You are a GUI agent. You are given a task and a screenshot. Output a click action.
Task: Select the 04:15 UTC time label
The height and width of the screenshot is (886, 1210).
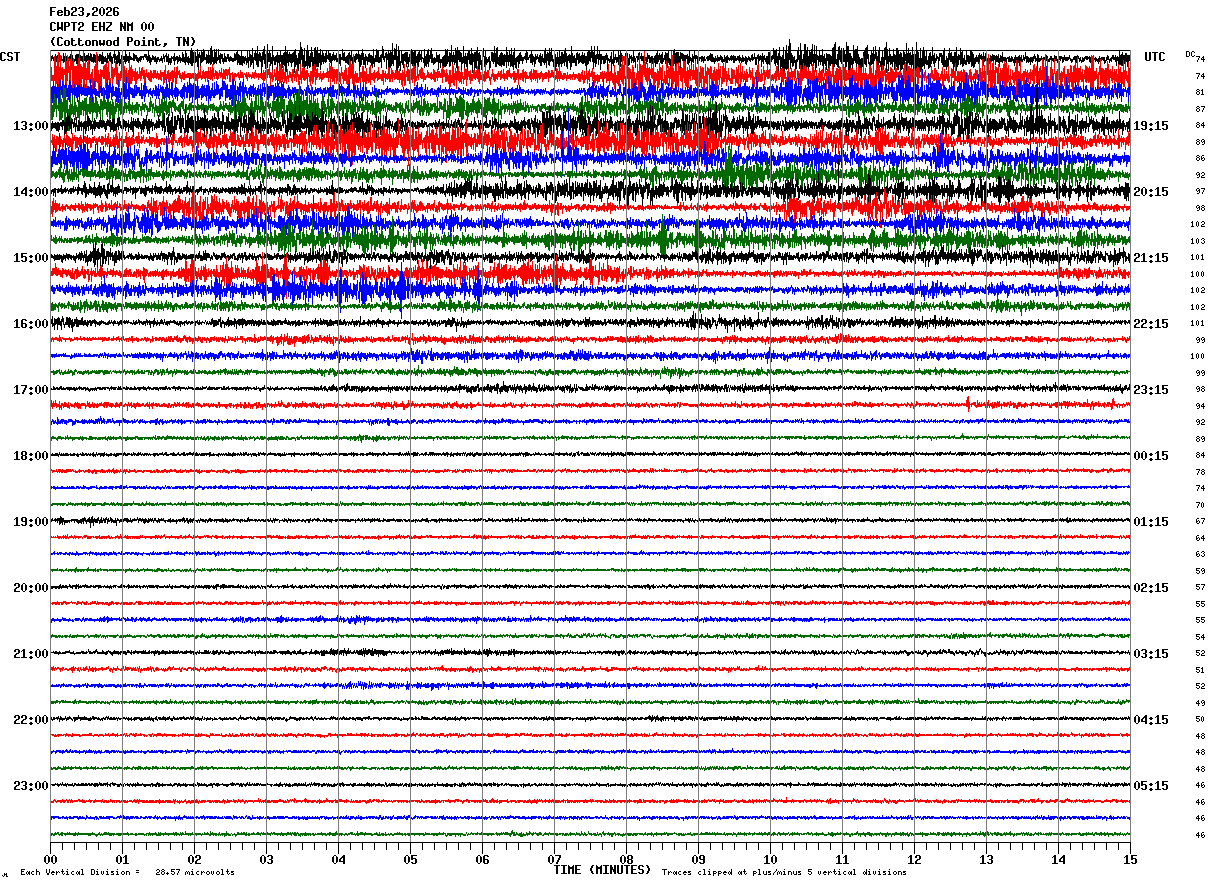coord(1151,720)
